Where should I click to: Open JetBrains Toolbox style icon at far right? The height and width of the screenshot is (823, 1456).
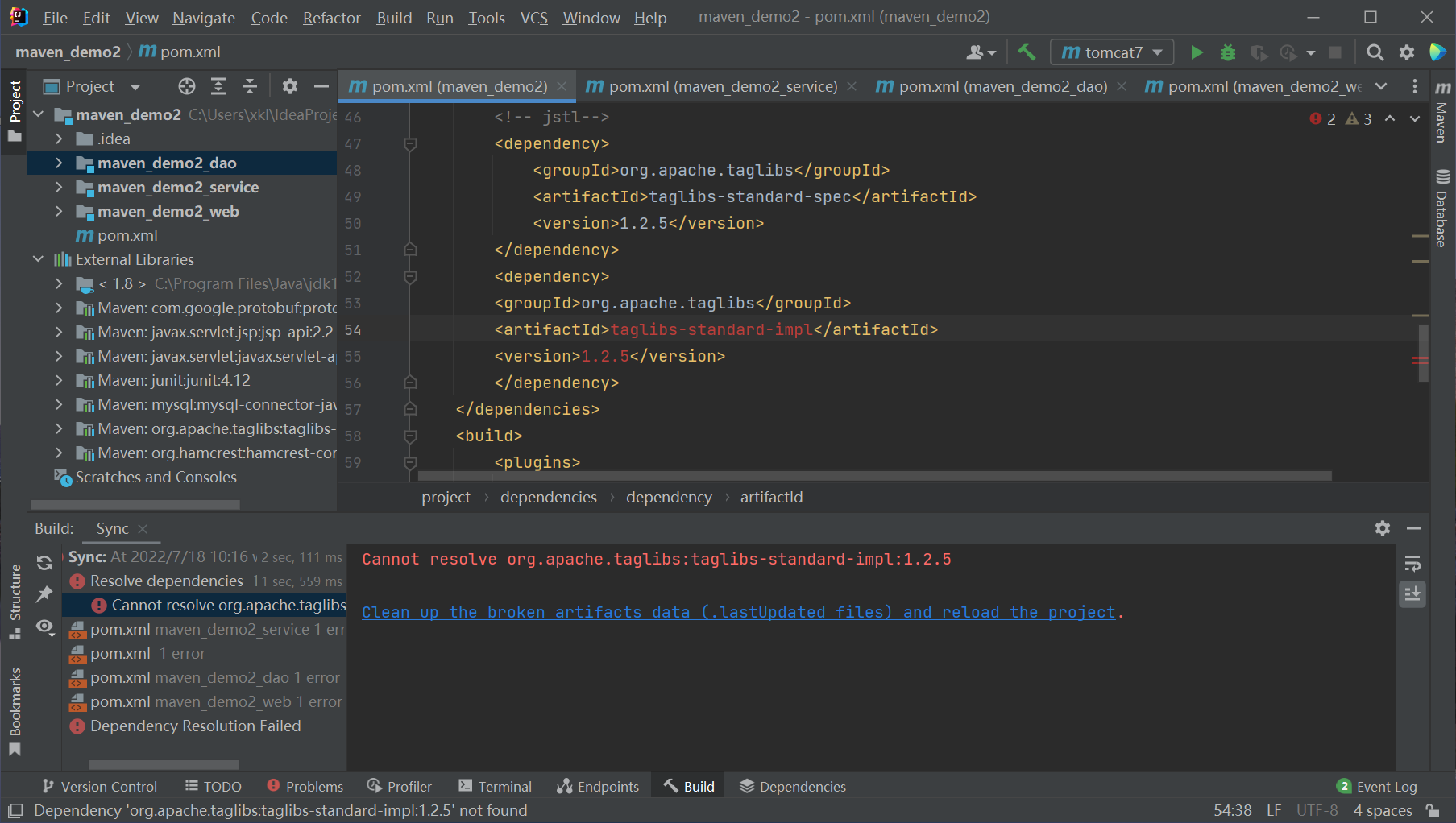1437,52
